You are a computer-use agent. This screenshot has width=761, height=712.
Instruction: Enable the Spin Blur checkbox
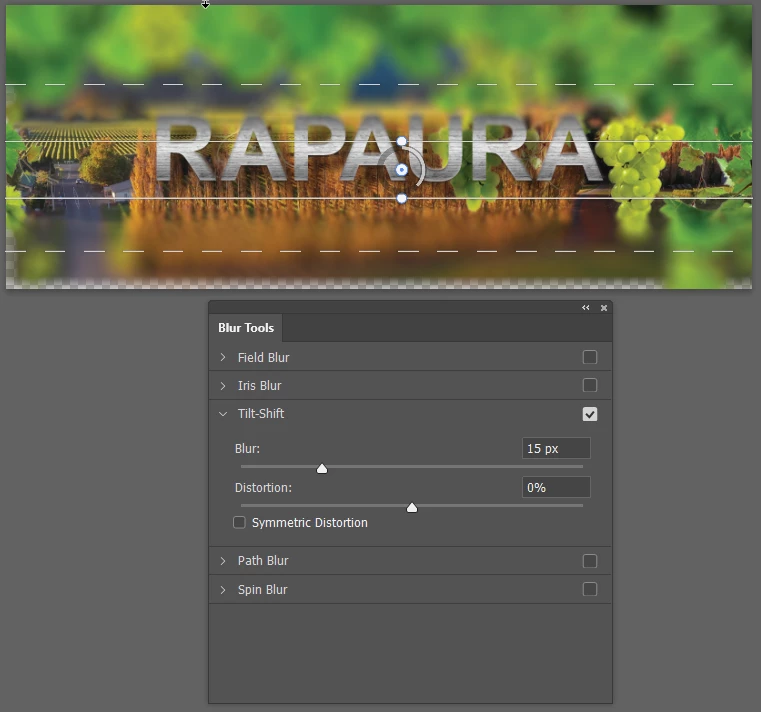click(590, 589)
